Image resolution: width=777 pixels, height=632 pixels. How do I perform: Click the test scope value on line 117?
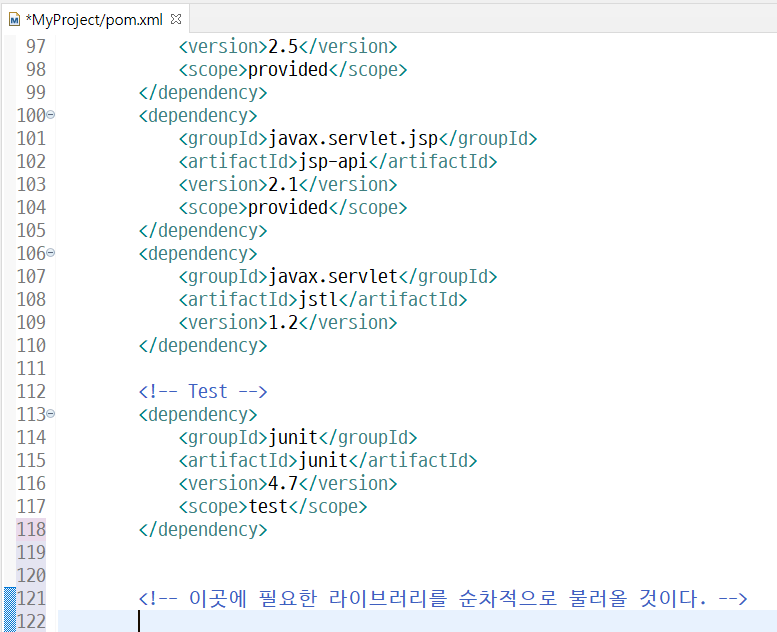coord(268,507)
